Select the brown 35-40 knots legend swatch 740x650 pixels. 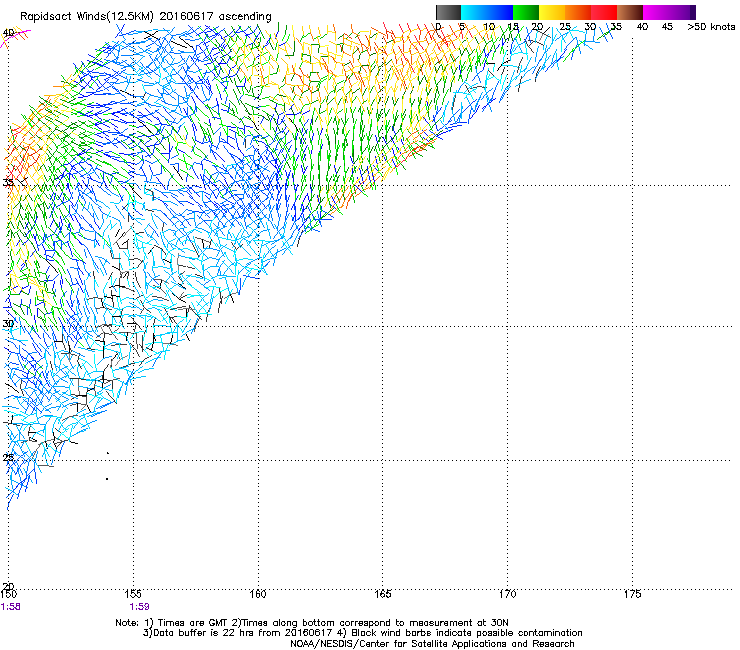coord(630,12)
